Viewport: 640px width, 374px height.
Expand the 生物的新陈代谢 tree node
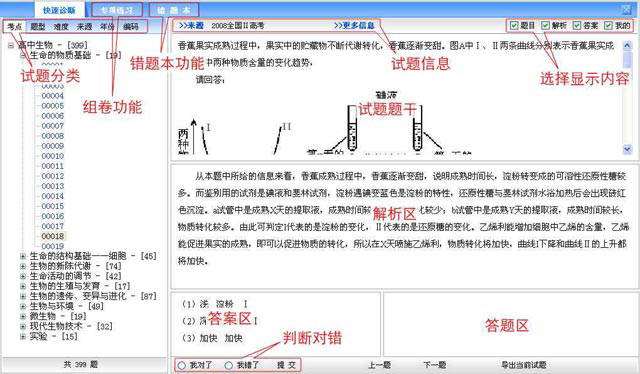pos(23,266)
